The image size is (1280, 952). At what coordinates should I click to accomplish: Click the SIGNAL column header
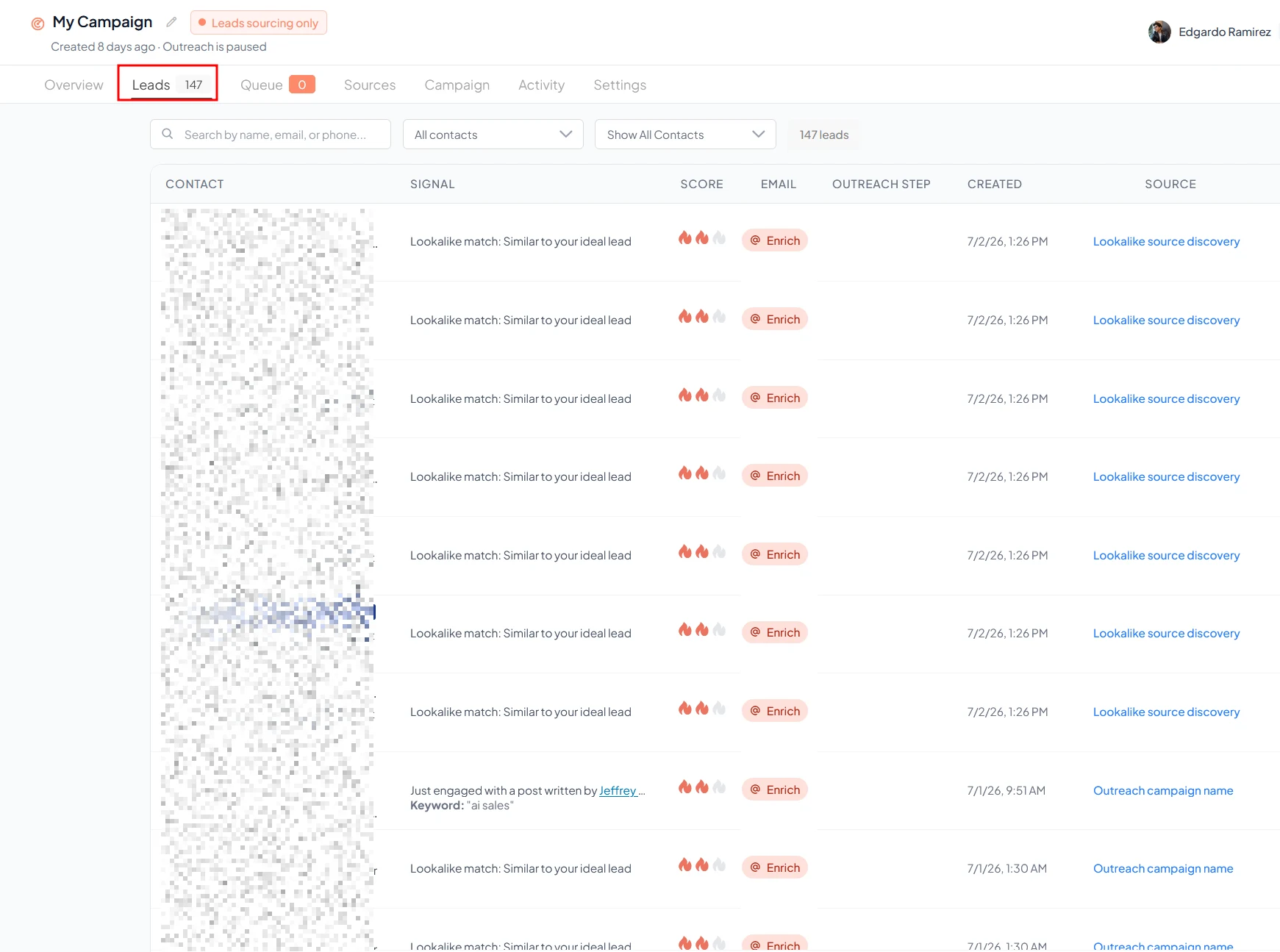[x=432, y=184]
